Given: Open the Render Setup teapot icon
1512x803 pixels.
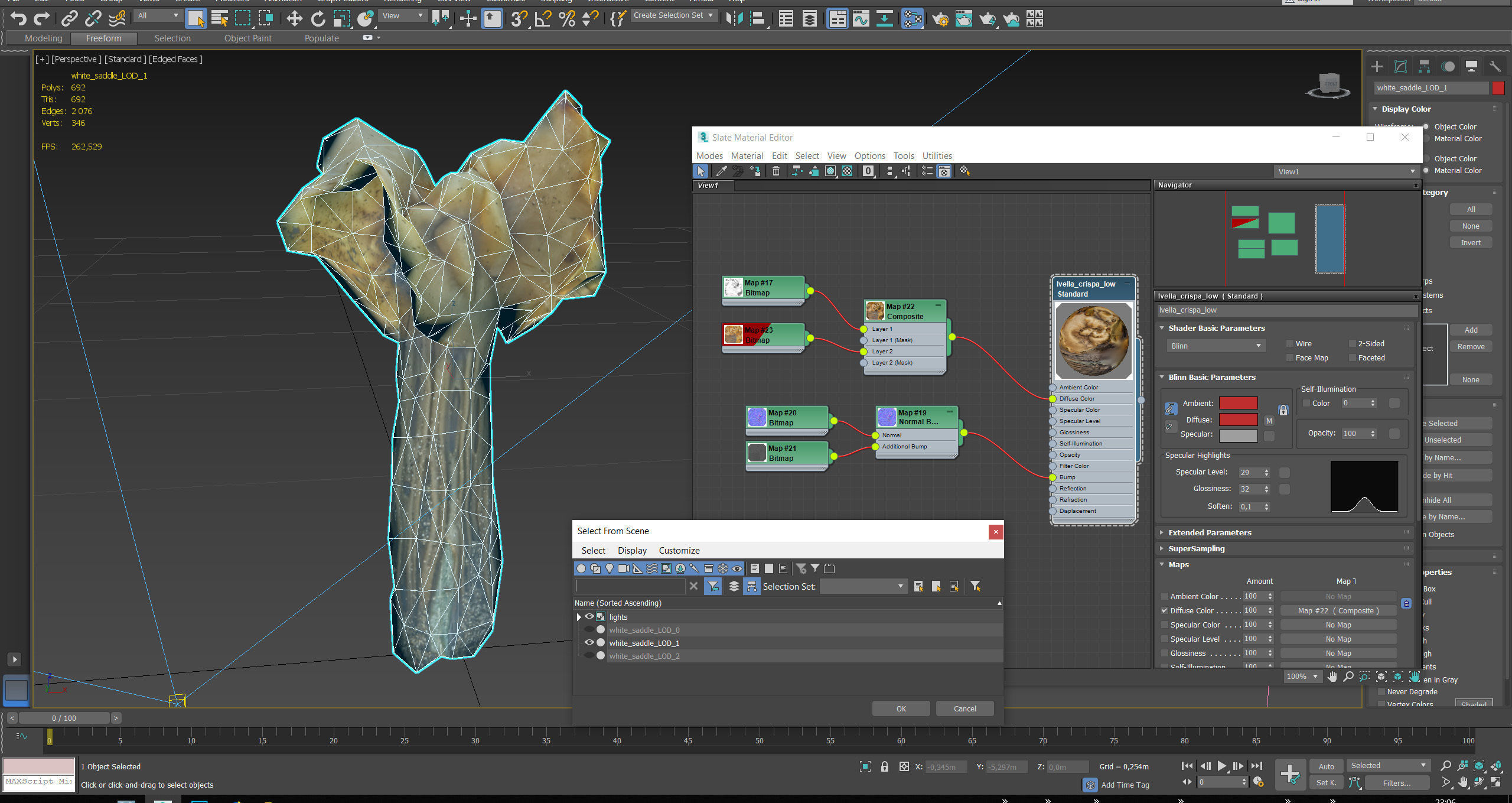Looking at the screenshot, I should 940,19.
